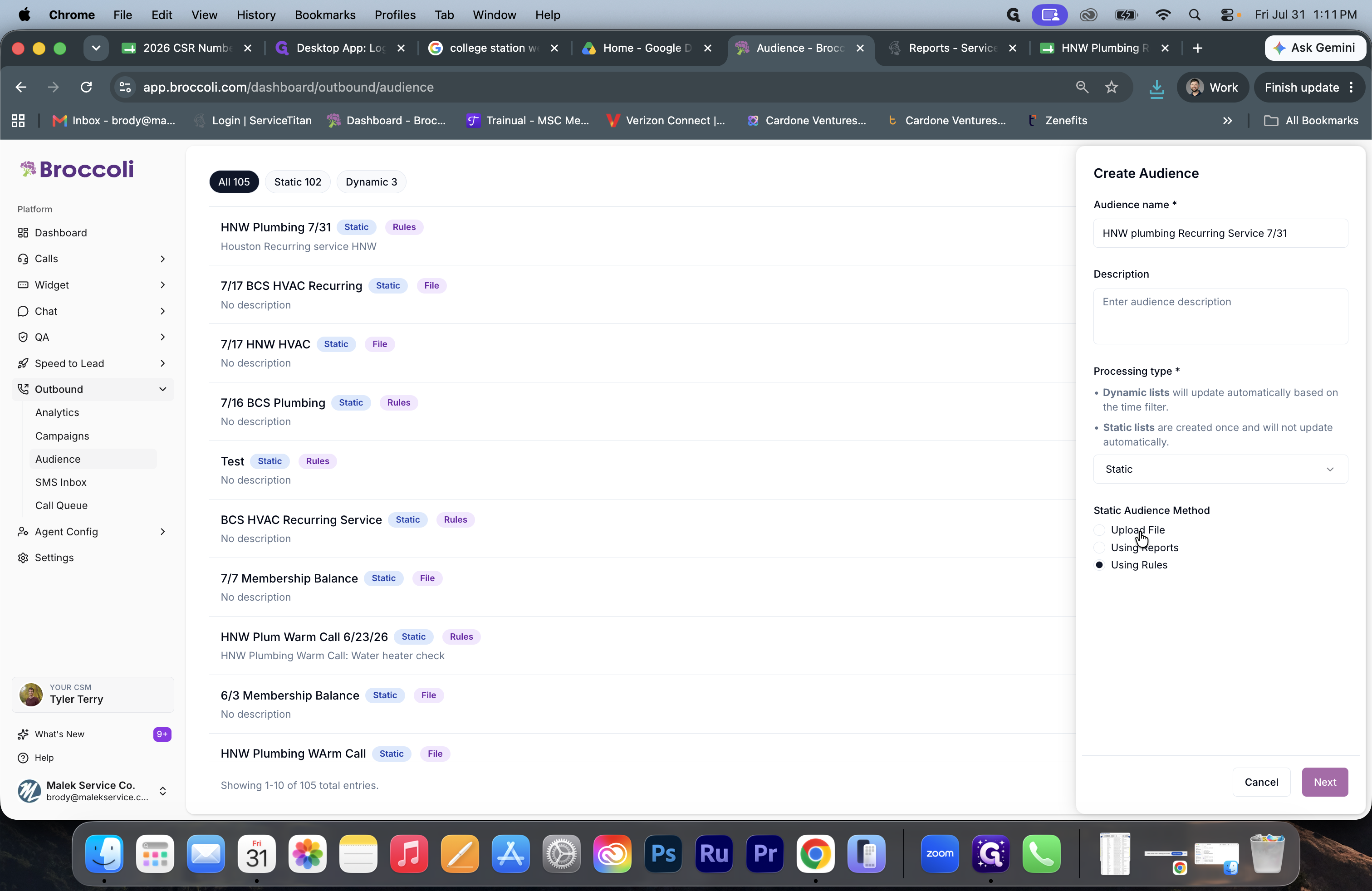1372x891 pixels.
Task: Open the Chrome History menu
Action: click(256, 15)
